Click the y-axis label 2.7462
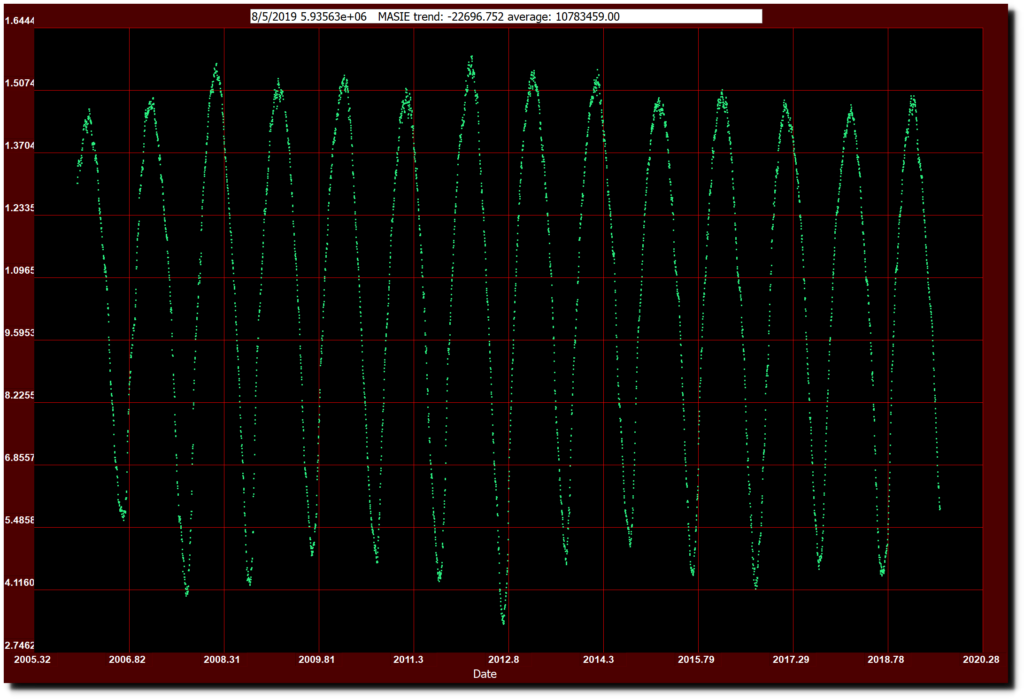This screenshot has width=1024, height=699. coord(20,645)
